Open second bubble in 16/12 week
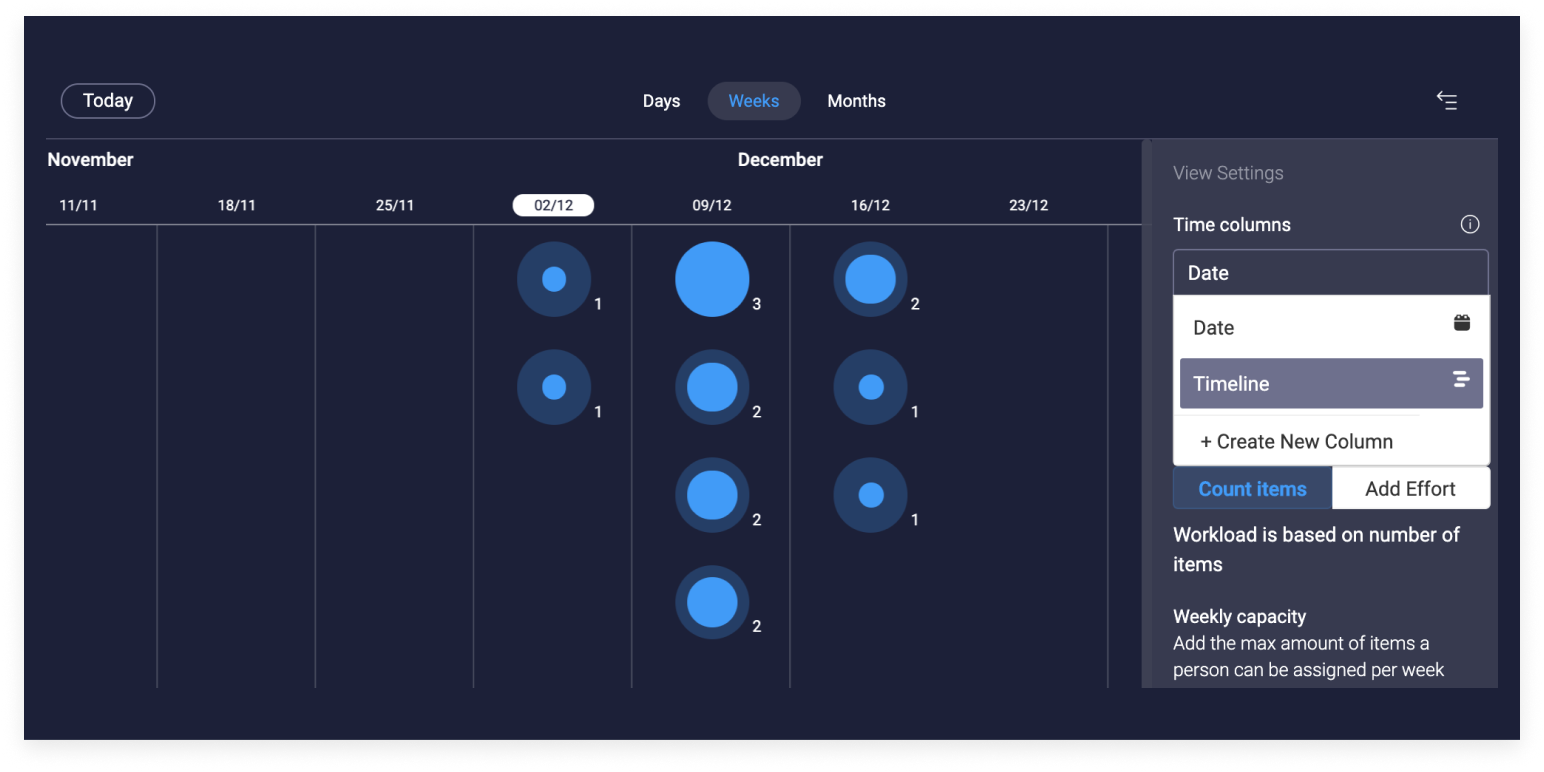 pos(870,387)
